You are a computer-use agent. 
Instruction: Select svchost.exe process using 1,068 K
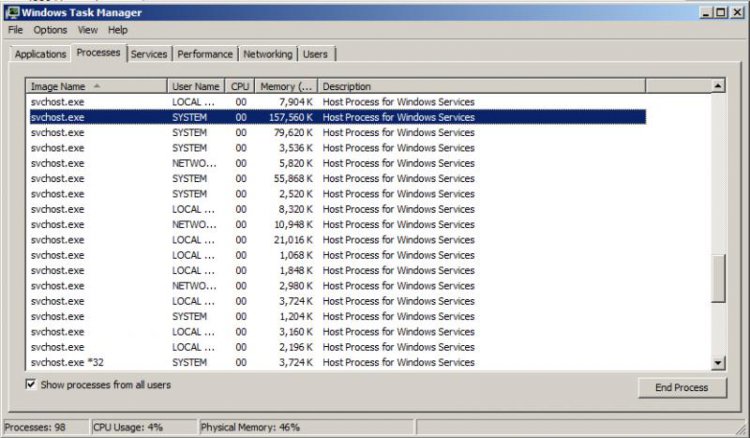(x=338, y=255)
